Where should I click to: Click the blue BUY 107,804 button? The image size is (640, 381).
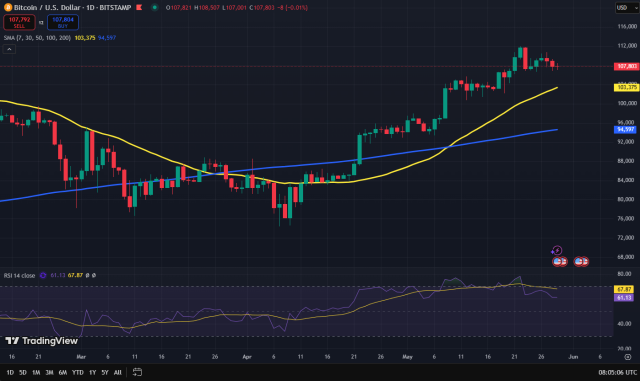(63, 22)
